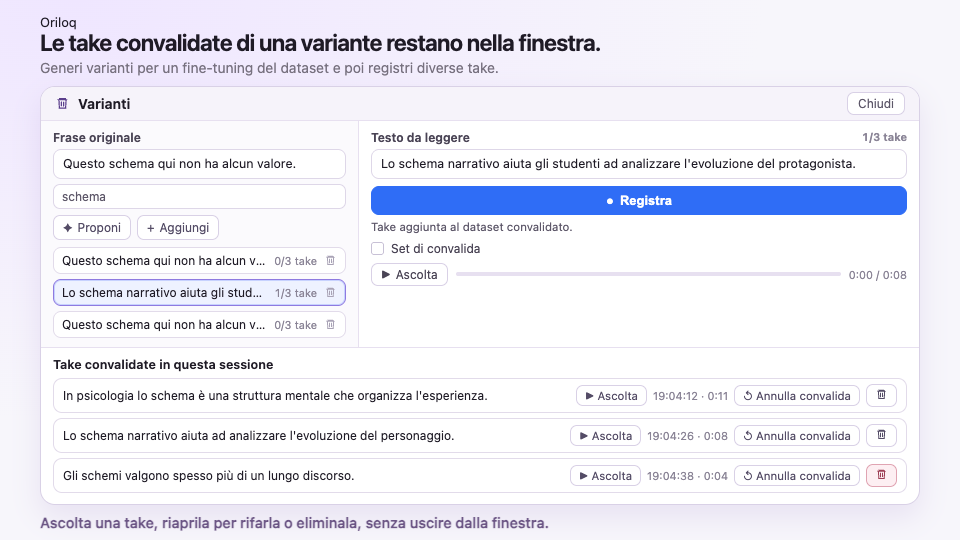Click the Proponi button
The width and height of the screenshot is (960, 540).
(92, 228)
